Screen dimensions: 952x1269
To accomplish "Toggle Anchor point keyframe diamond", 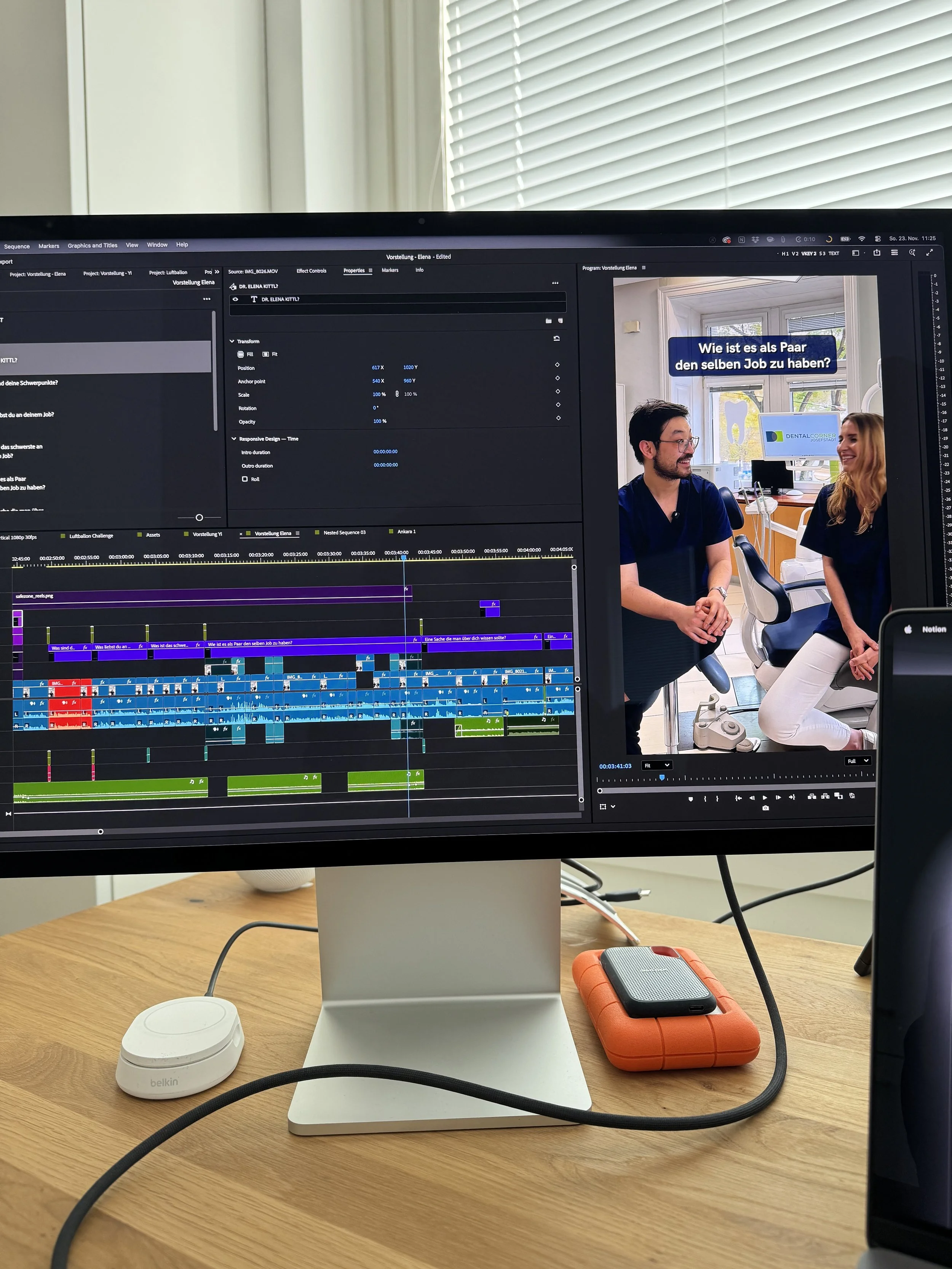I will tap(557, 378).
